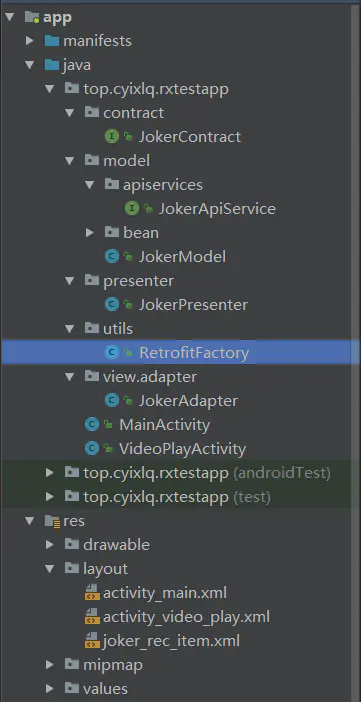The height and width of the screenshot is (702, 361).
Task: Click the XML file icon of activity_main.xml
Action: (x=92, y=593)
